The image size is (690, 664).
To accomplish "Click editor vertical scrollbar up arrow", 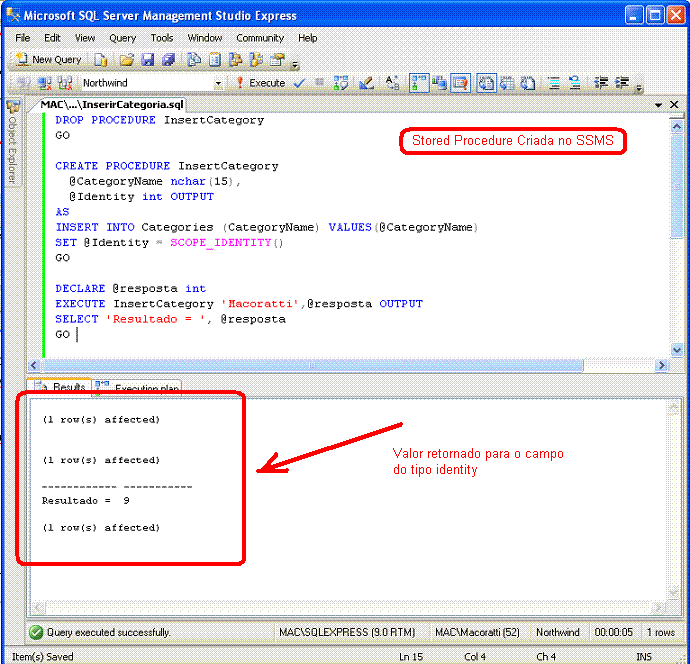I will tap(676, 127).
